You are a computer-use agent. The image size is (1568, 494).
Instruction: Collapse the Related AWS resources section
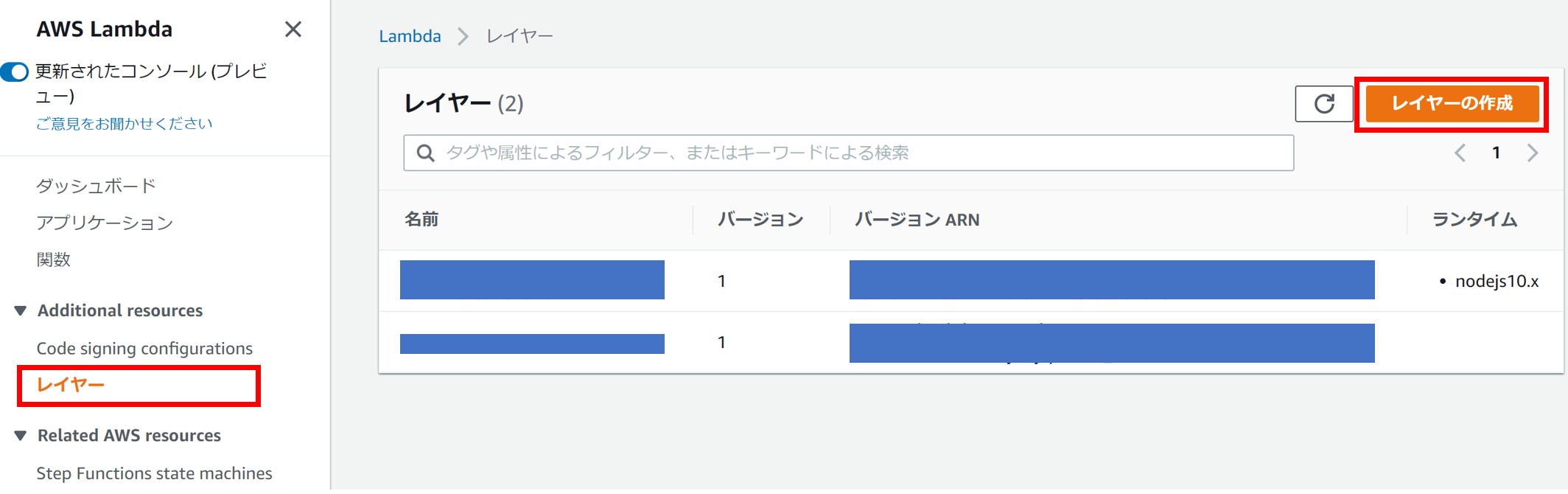point(21,436)
